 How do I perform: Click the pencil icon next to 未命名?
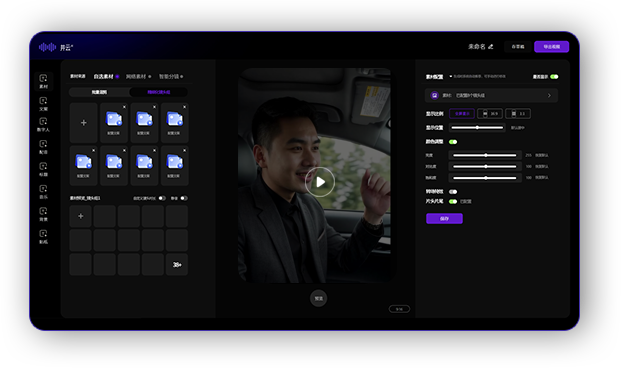click(x=491, y=47)
